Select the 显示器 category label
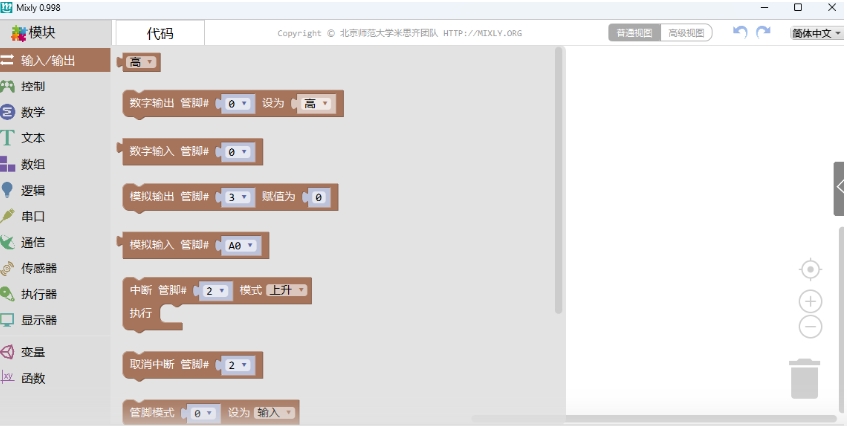The image size is (847, 426). [39, 320]
